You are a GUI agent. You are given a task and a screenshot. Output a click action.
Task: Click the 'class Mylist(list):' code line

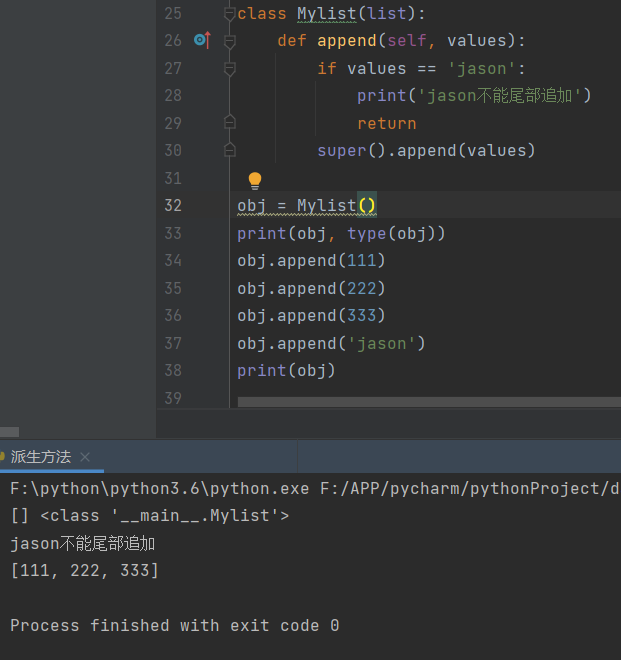tap(331, 13)
